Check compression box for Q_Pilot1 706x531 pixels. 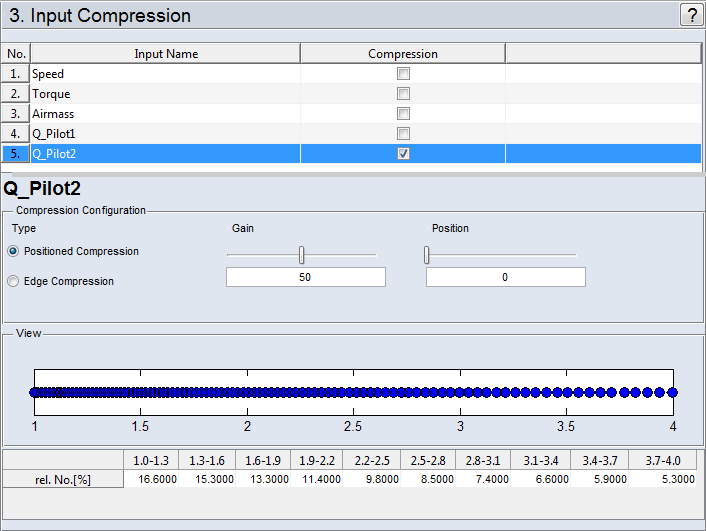coord(403,134)
